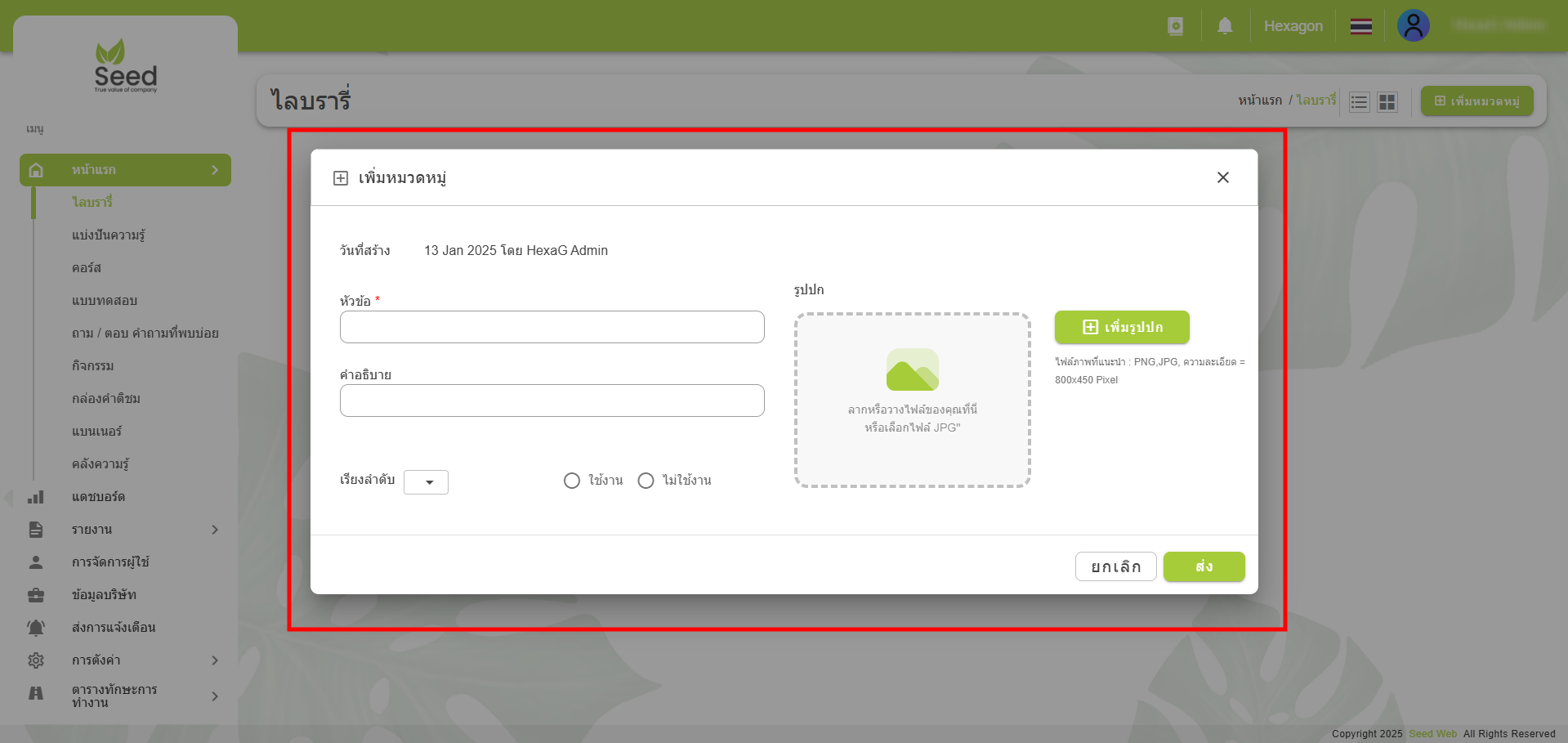This screenshot has height=743, width=1568.
Task: Click the mobile app icon in top bar
Action: pos(1175,25)
